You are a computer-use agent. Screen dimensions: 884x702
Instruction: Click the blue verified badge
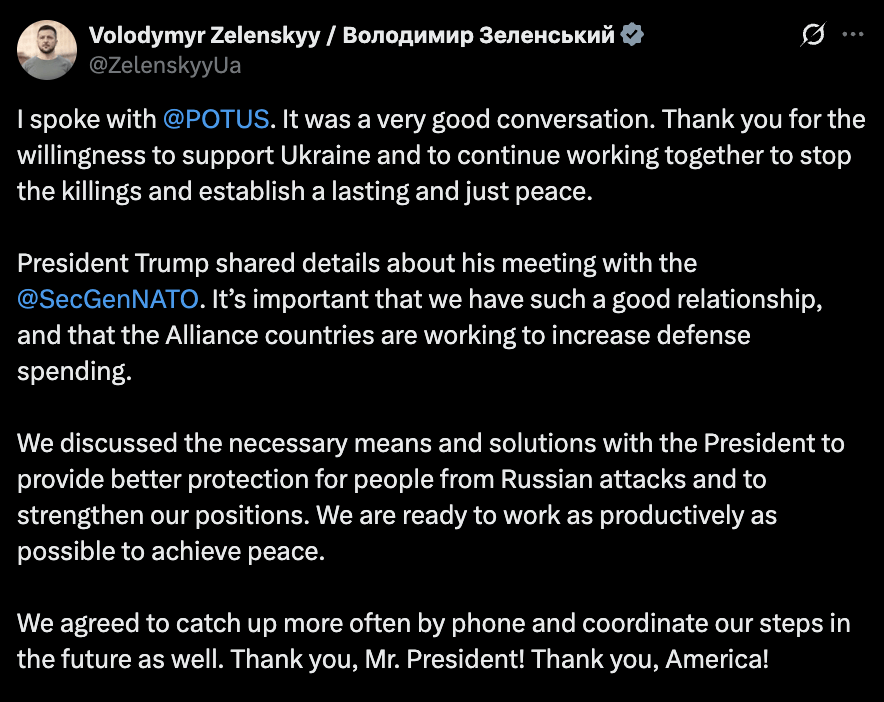[x=632, y=36]
